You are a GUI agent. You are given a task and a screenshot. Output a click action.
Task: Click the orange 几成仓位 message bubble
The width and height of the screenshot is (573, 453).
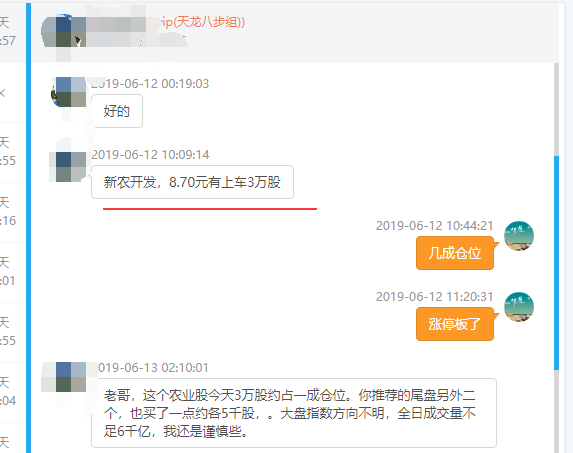click(455, 253)
